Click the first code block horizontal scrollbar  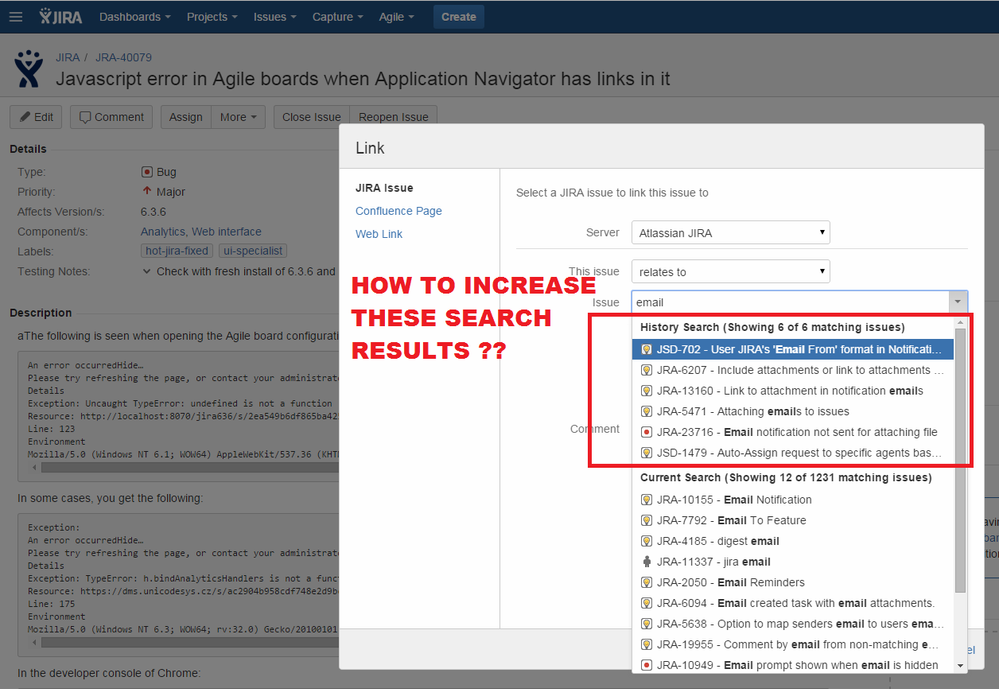(189, 467)
